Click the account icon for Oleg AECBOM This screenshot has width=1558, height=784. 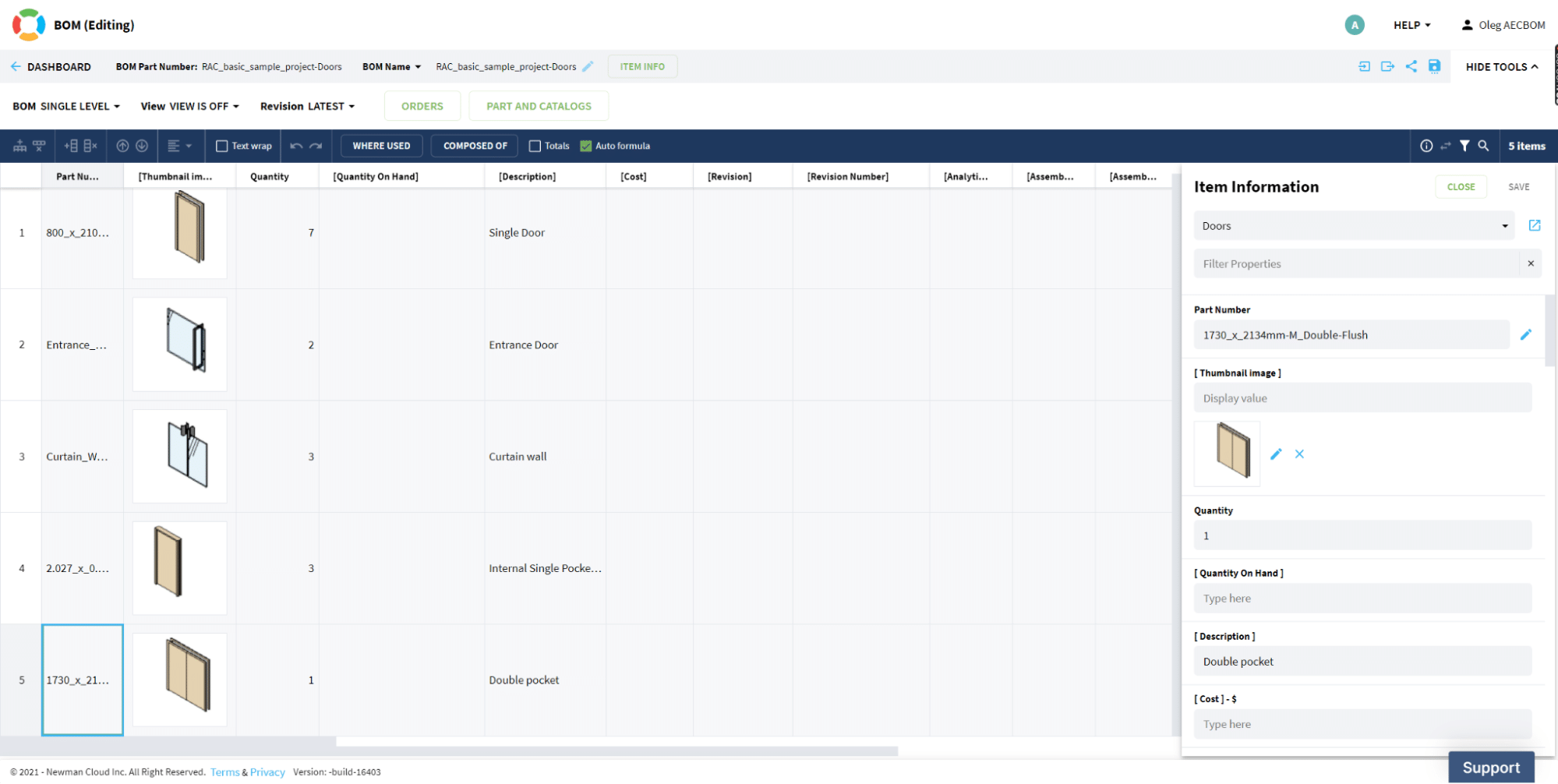pos(1467,25)
